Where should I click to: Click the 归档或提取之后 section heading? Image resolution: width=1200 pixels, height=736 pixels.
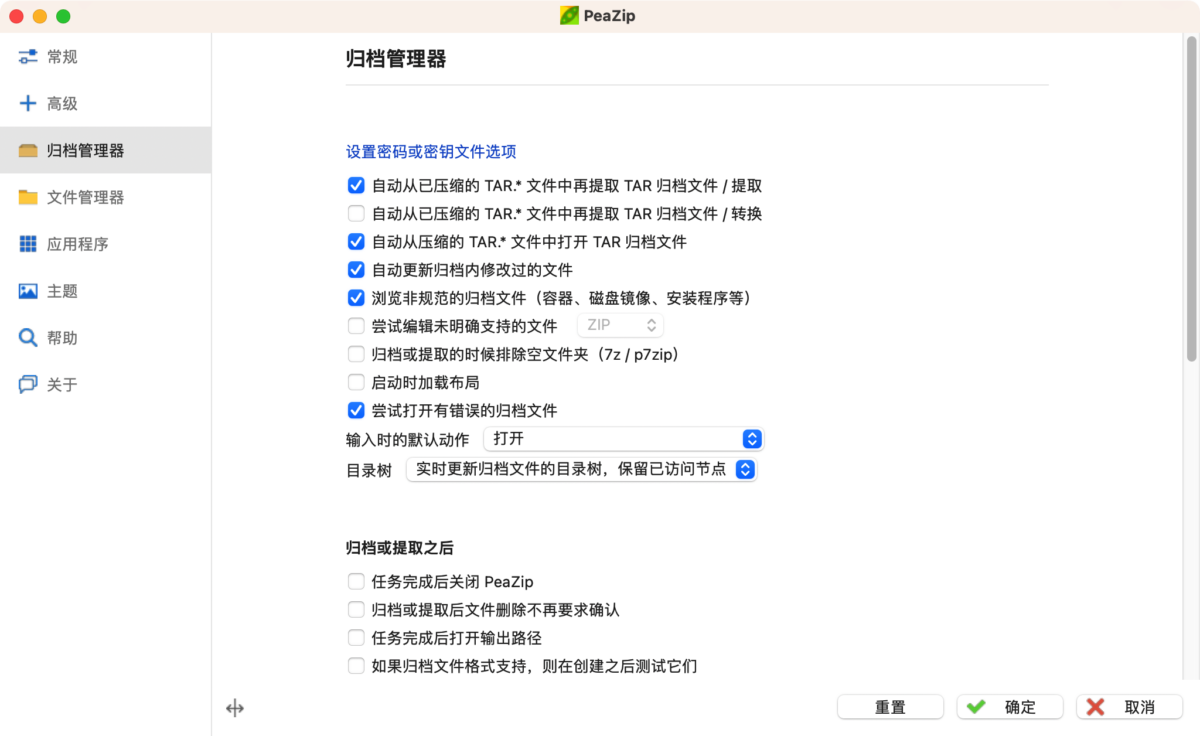(400, 547)
